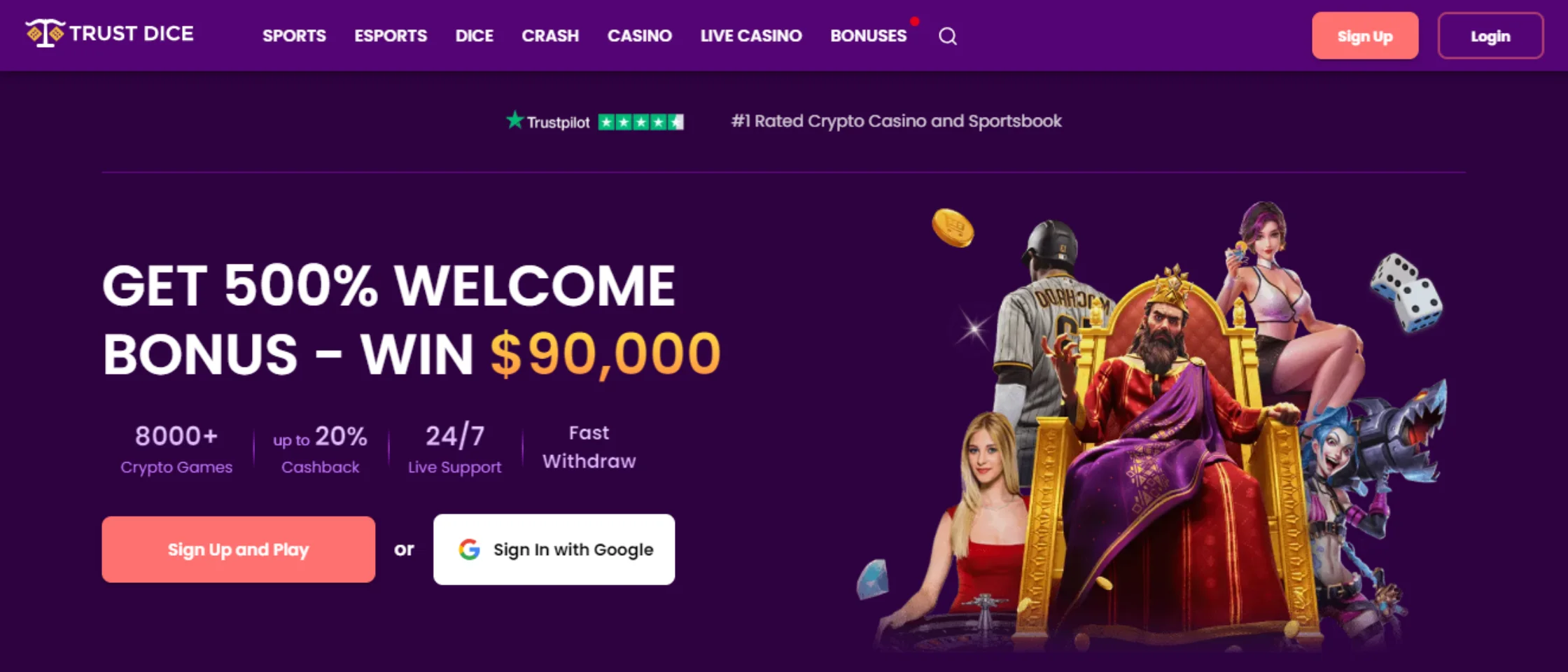Image resolution: width=1568 pixels, height=672 pixels.
Task: Click the Sign Up button in header
Action: tap(1365, 36)
